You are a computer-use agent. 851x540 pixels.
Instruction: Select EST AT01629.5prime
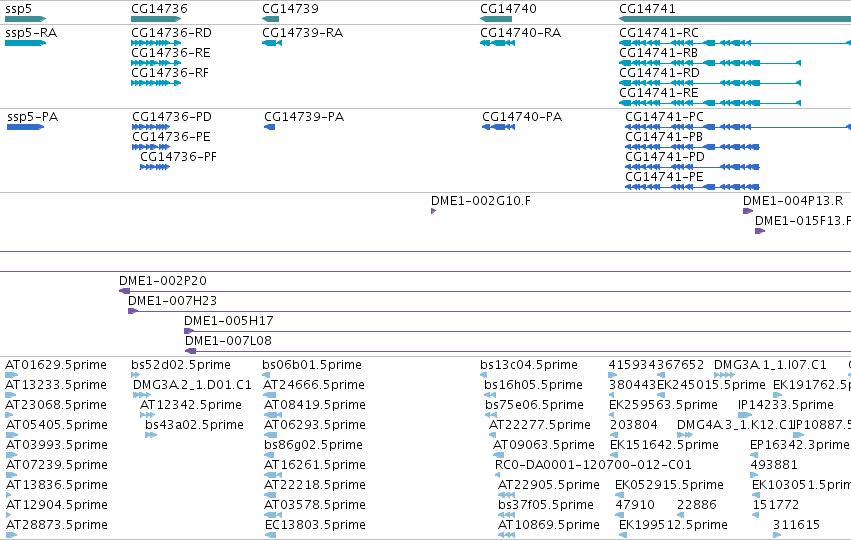56,365
